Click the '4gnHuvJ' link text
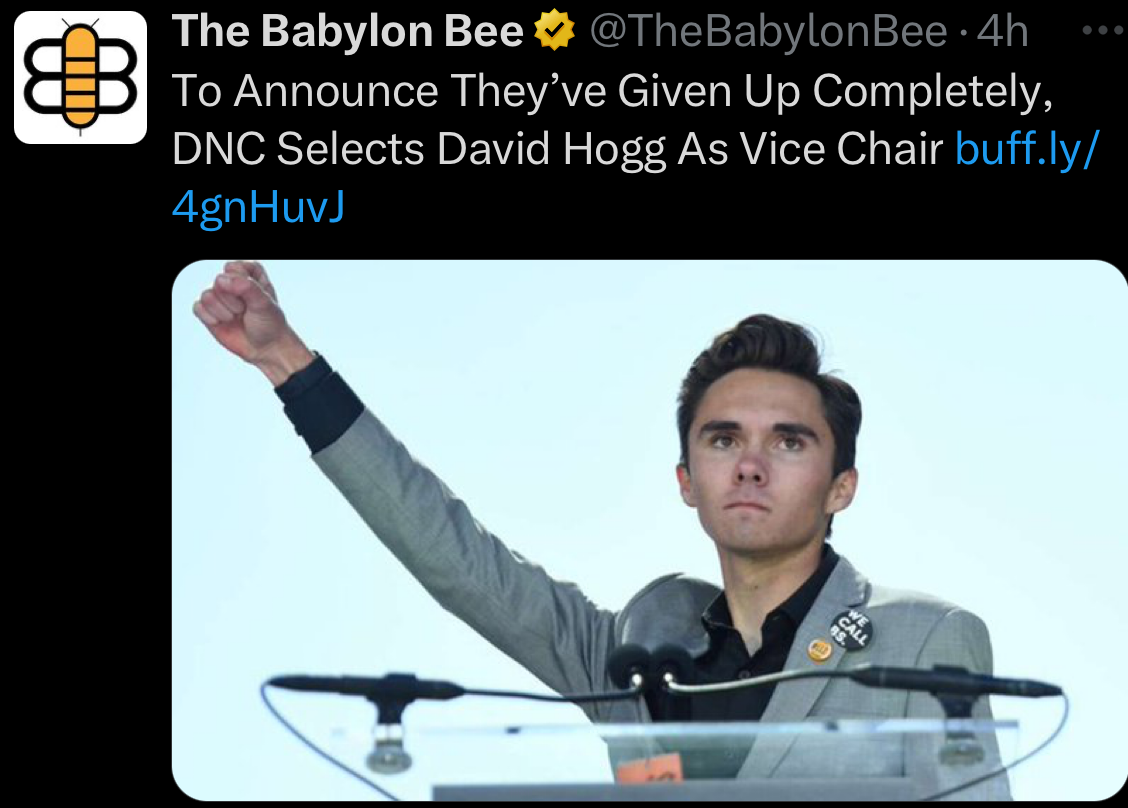Screen dimensions: 1128x808 258,206
